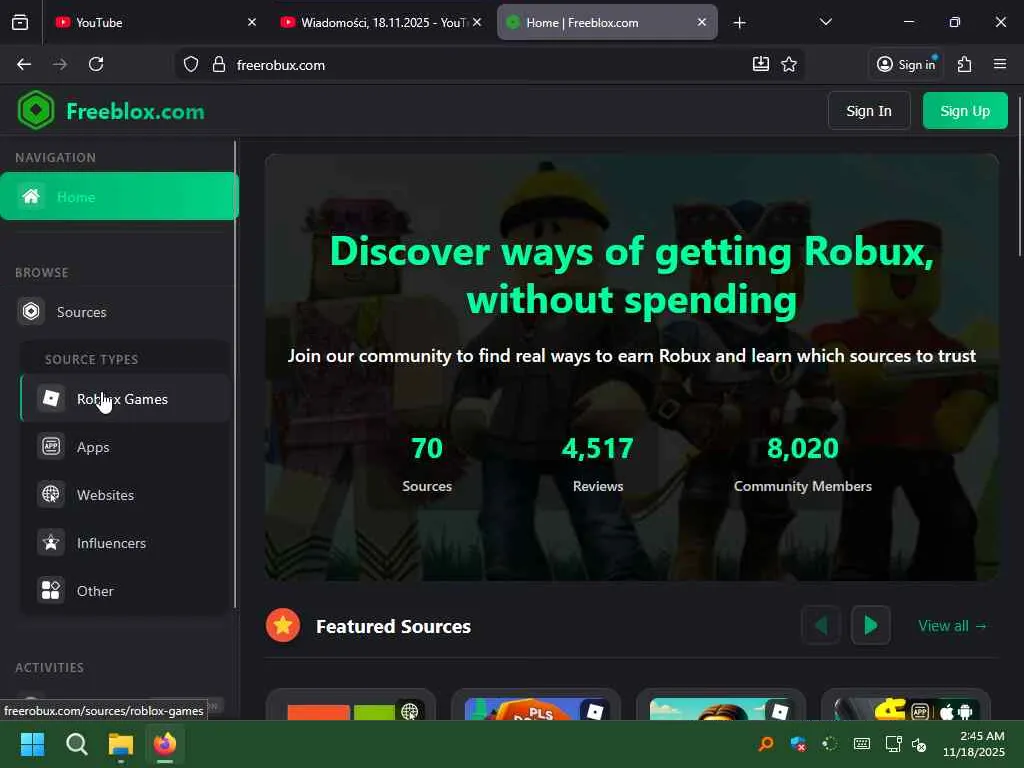Image resolution: width=1024 pixels, height=768 pixels.
Task: Open the View all featured sources link
Action: [952, 626]
